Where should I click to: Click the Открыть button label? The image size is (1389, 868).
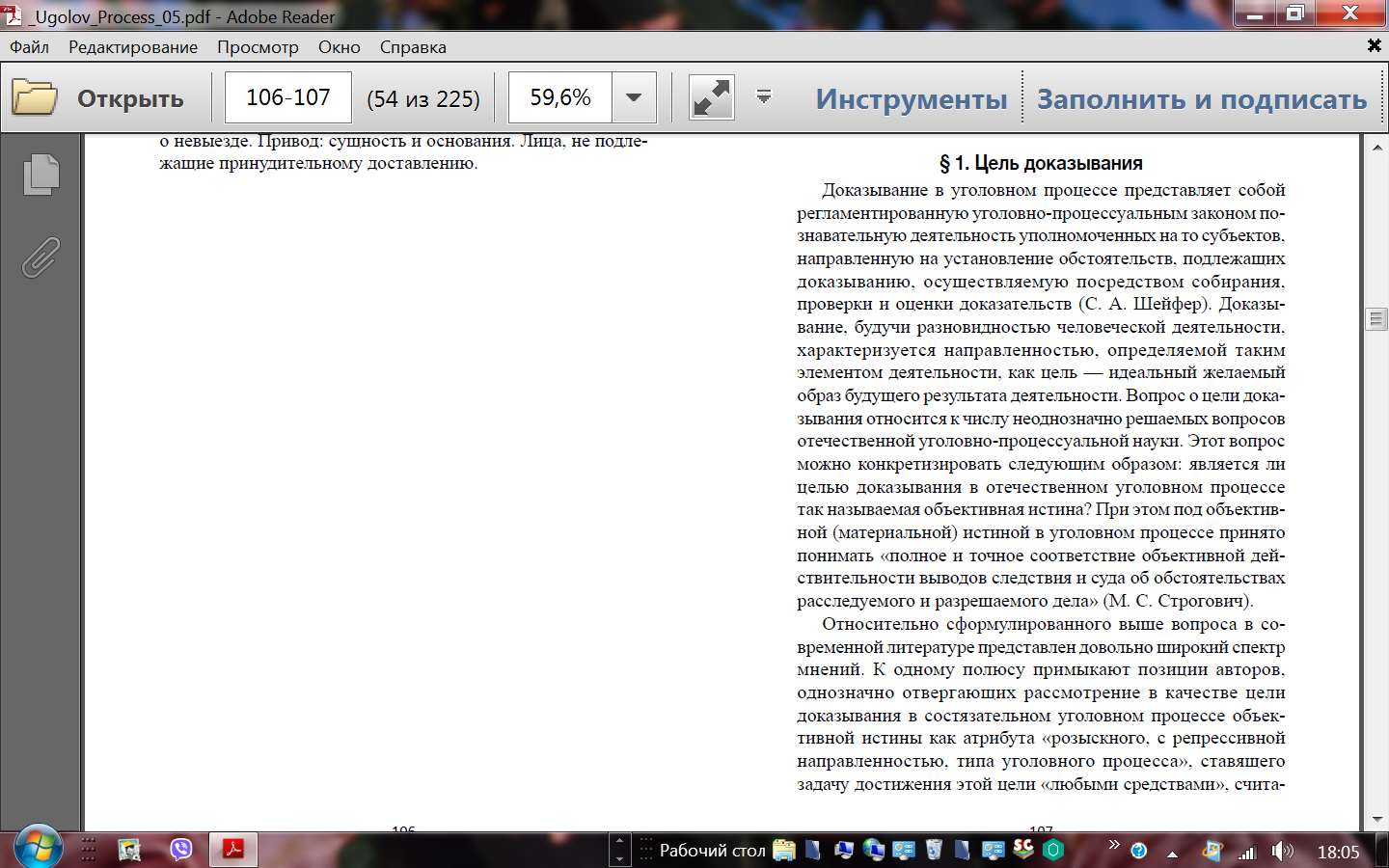coord(130,98)
